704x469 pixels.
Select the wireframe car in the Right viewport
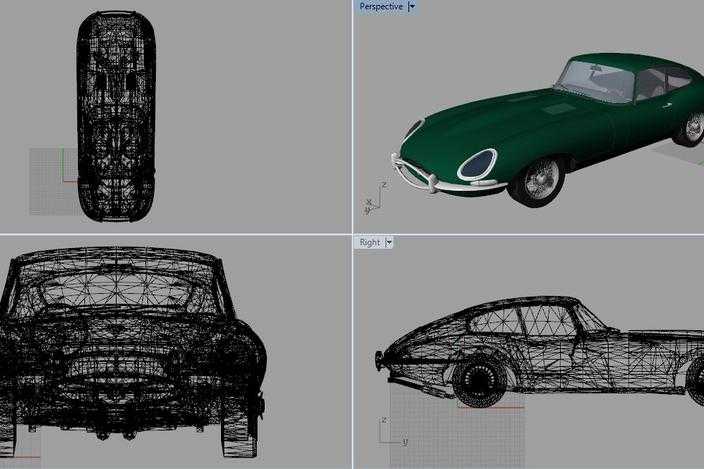[x=541, y=352]
